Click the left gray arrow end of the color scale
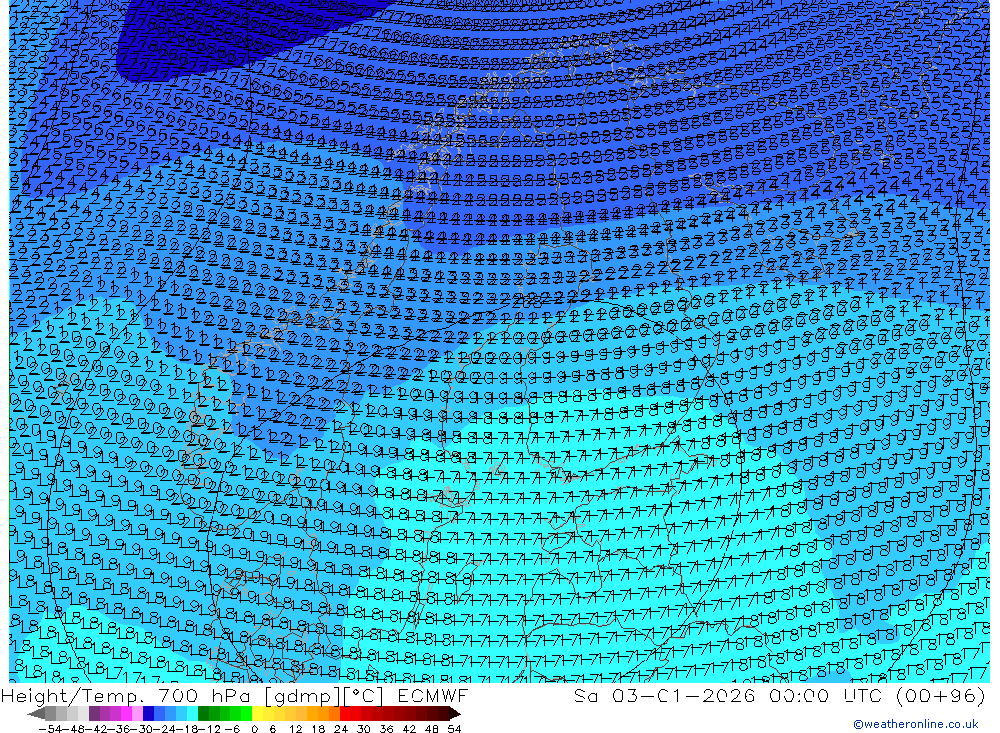This screenshot has width=1000, height=733. pyautogui.click(x=36, y=714)
